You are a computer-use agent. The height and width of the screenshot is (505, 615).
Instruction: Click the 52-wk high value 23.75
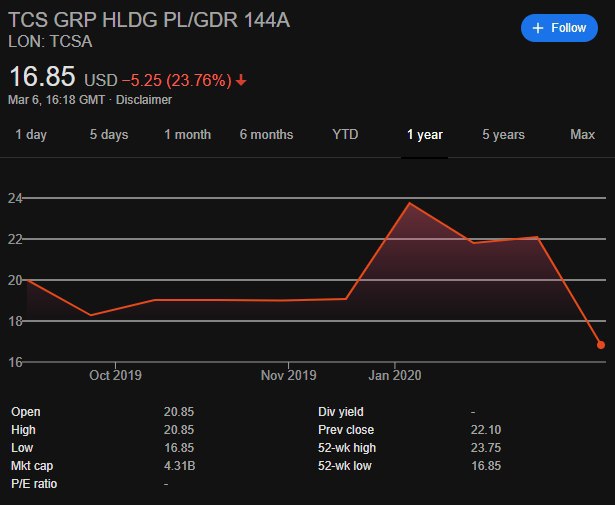click(x=486, y=448)
